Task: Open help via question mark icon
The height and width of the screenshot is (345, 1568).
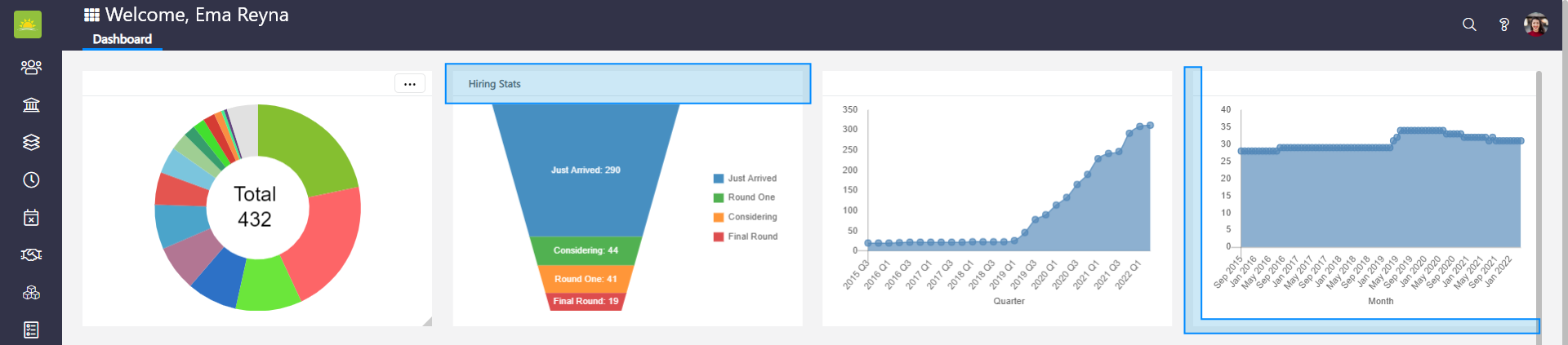Action: coord(1503,24)
